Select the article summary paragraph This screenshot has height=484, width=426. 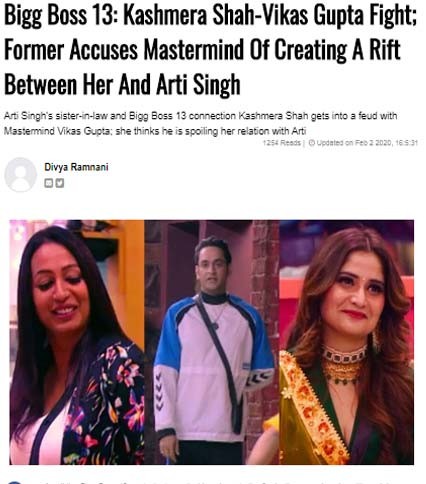[x=200, y=123]
